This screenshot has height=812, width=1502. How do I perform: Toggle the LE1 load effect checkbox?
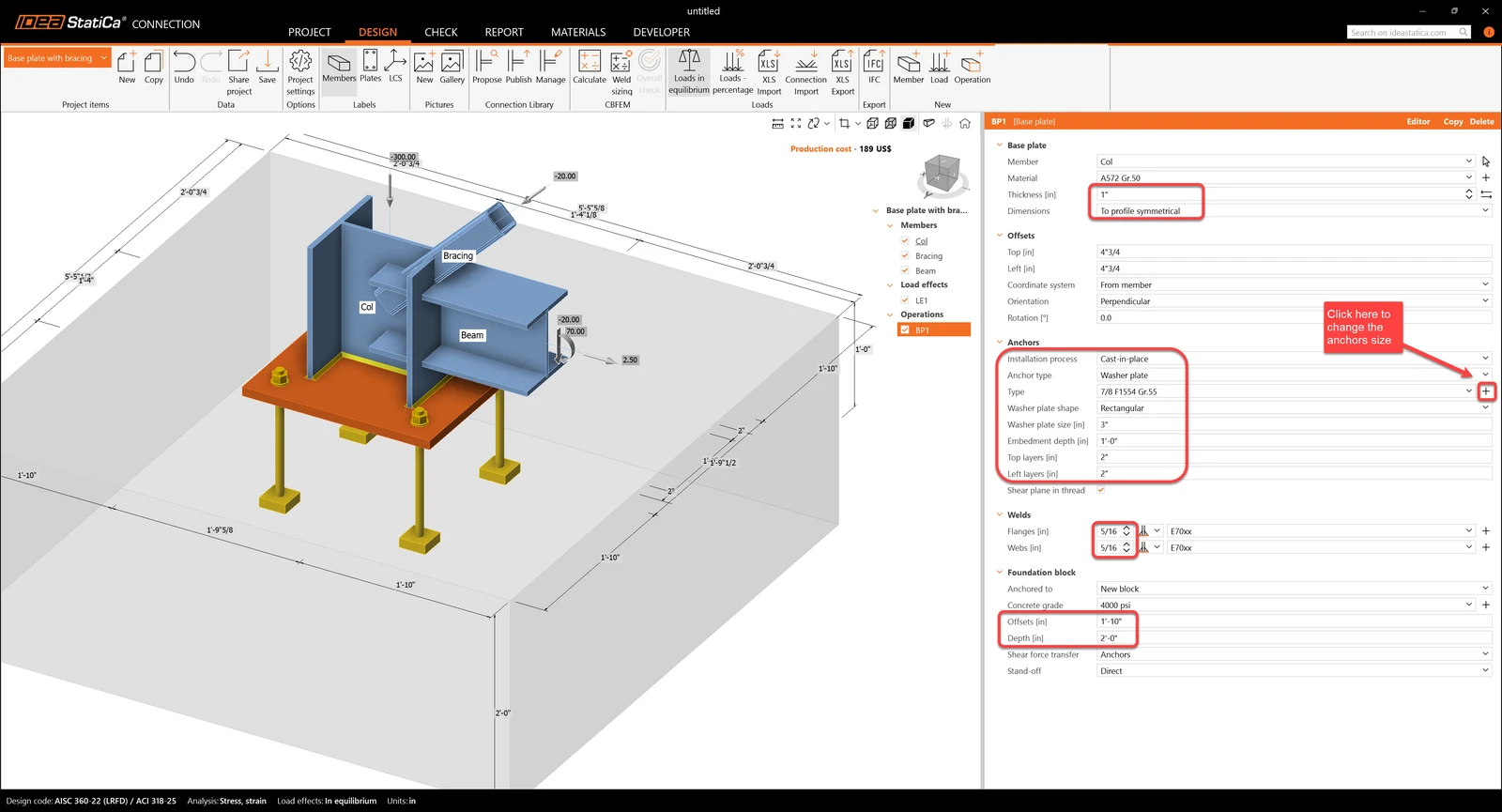coord(905,300)
